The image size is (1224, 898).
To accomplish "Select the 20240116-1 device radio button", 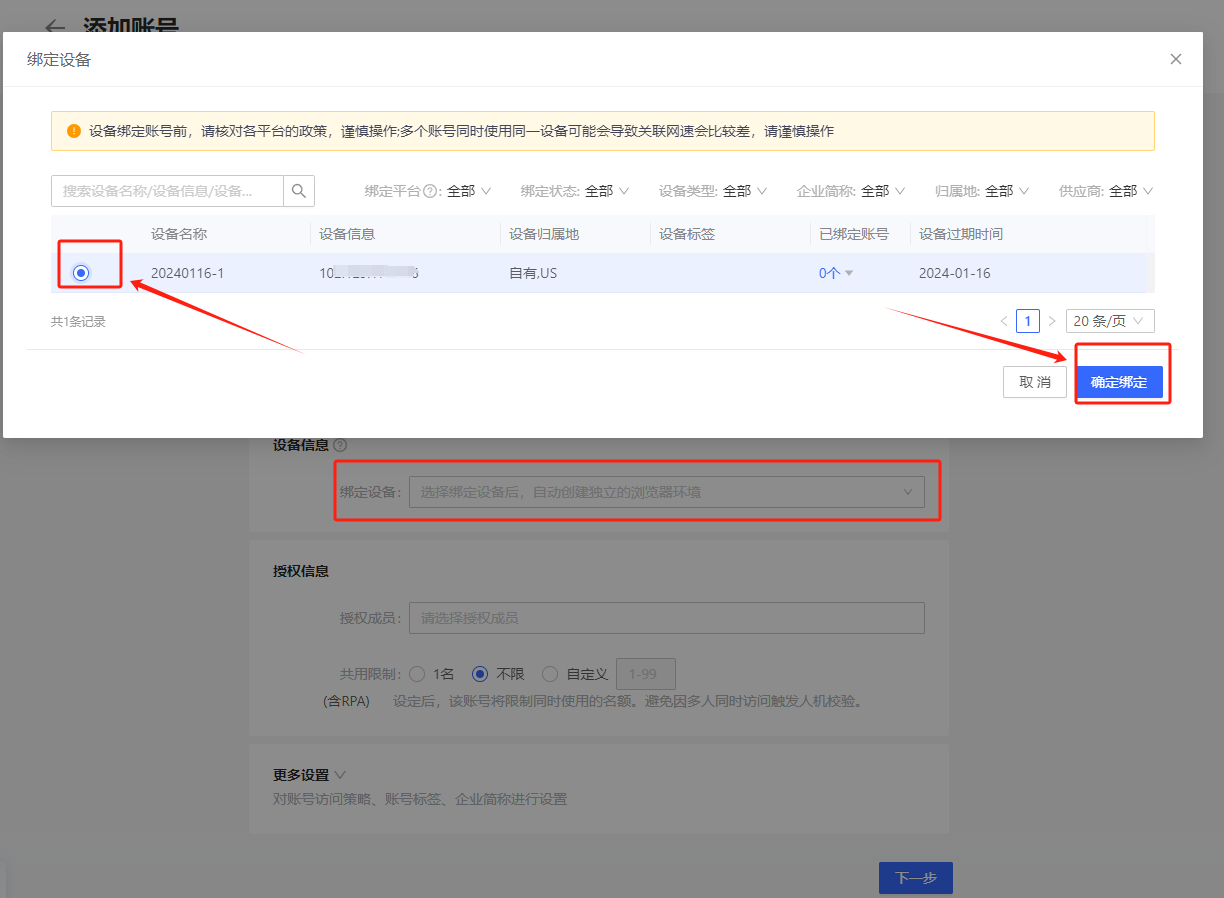I will (81, 273).
